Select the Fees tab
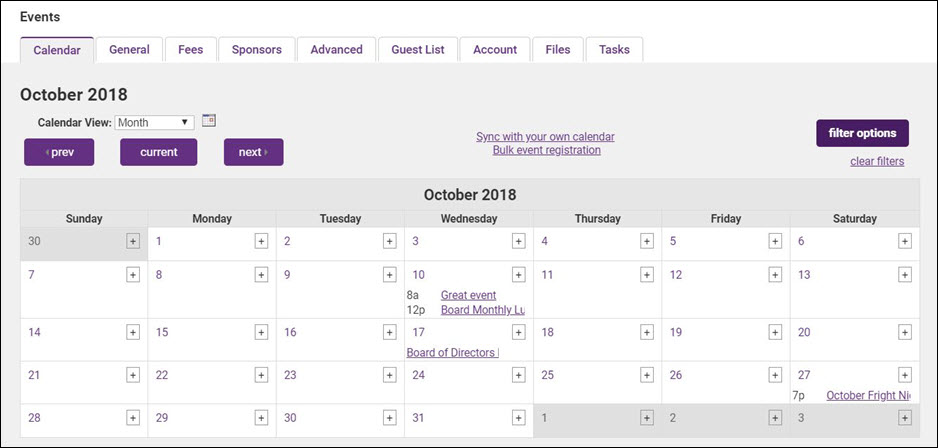The image size is (938, 448). pos(190,50)
